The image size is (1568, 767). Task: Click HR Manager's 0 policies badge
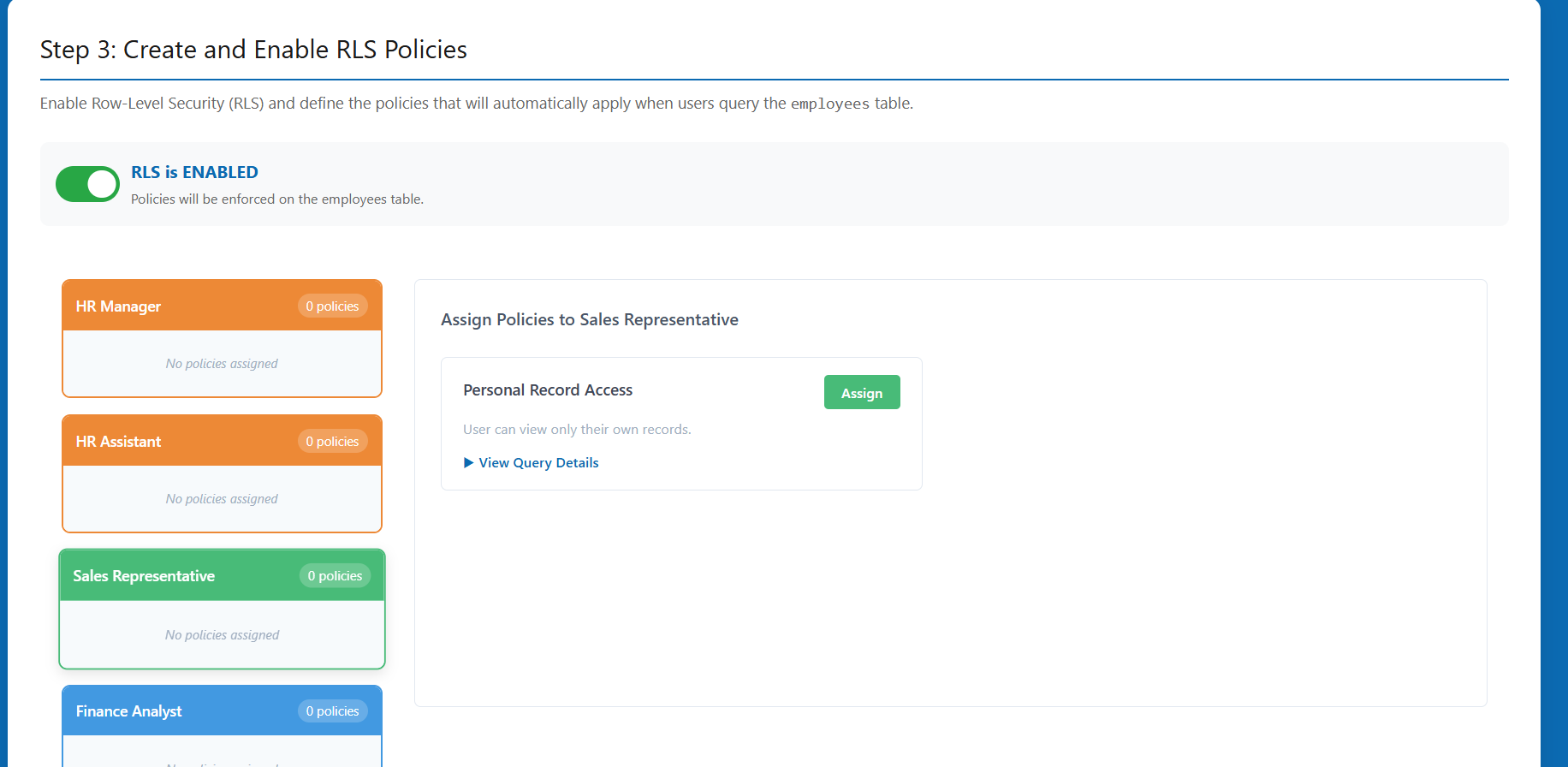332,306
